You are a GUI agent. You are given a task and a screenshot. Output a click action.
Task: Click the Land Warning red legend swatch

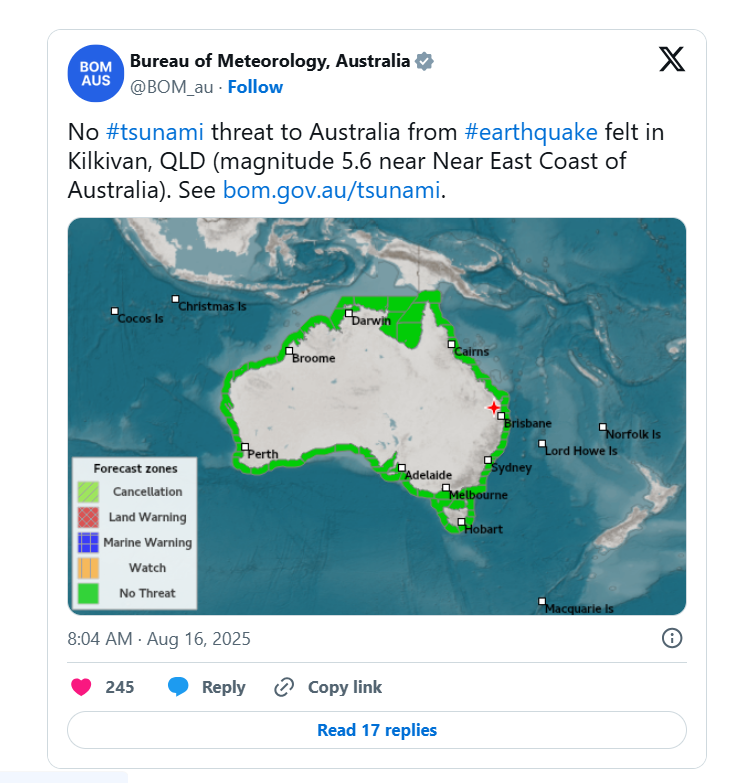click(87, 517)
